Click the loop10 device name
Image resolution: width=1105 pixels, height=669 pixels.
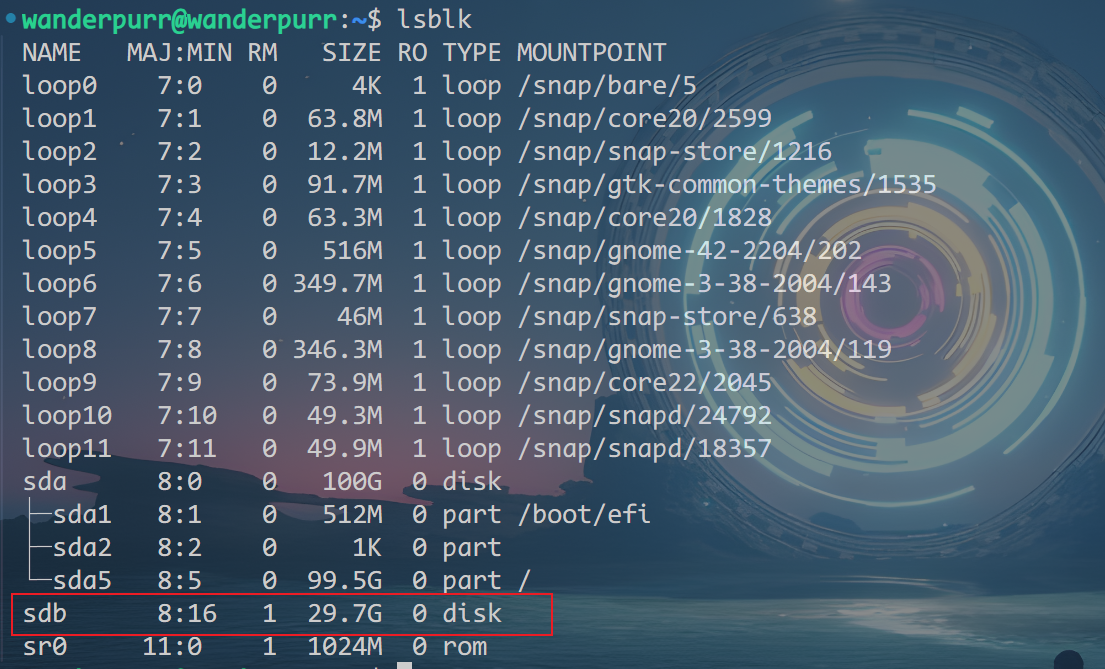tap(68, 416)
